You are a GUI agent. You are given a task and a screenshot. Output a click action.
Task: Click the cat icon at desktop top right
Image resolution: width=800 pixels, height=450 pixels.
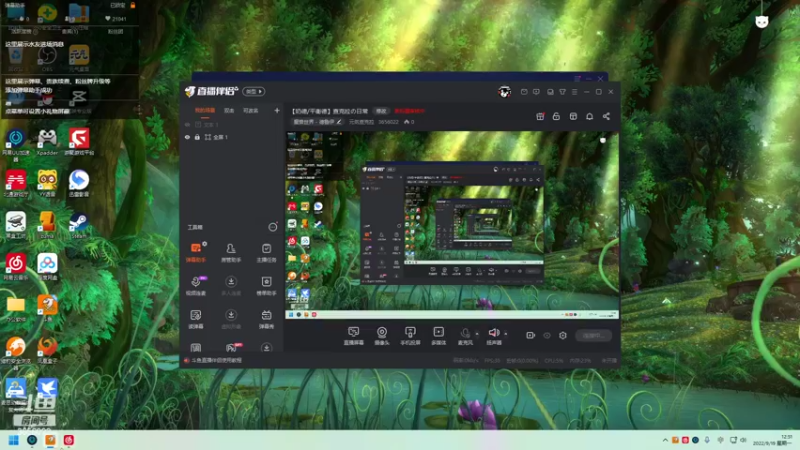[762, 21]
